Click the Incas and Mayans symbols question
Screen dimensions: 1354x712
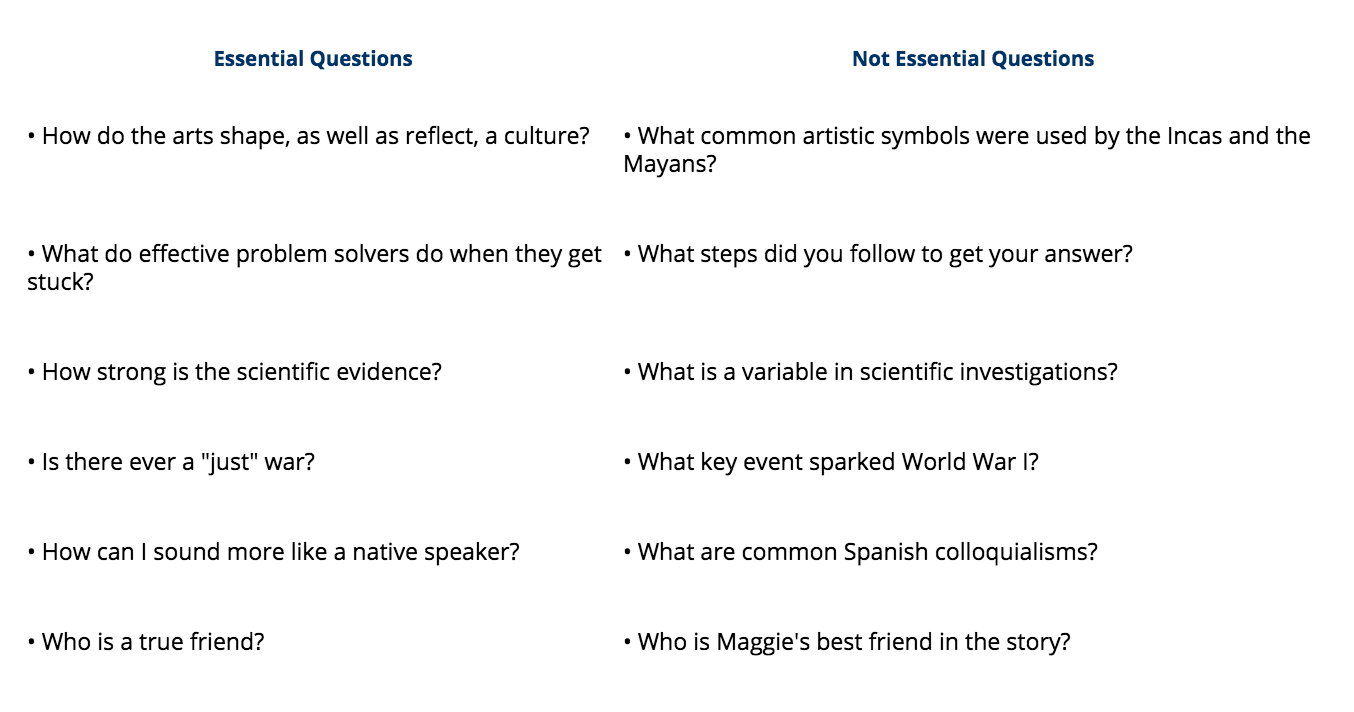(x=967, y=150)
